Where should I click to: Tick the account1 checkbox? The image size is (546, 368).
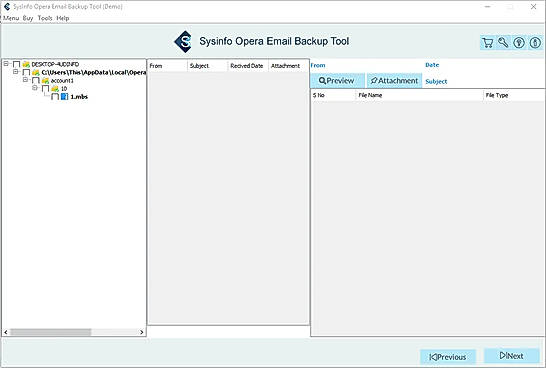36,81
